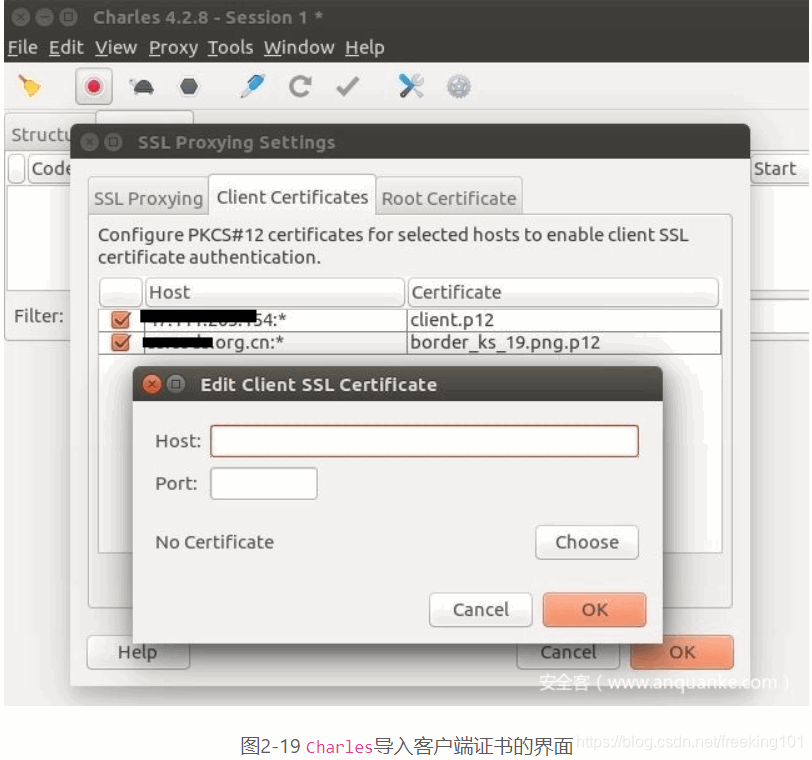Click Cancel in Edit Client SSL Certificate
The width and height of the screenshot is (812, 760).
tap(481, 610)
